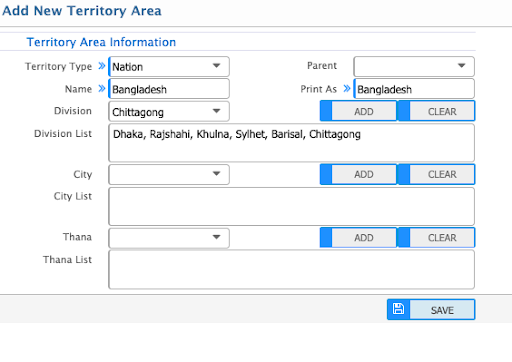Click ADD button in Thana row
This screenshot has width=512, height=362.
pos(359,237)
